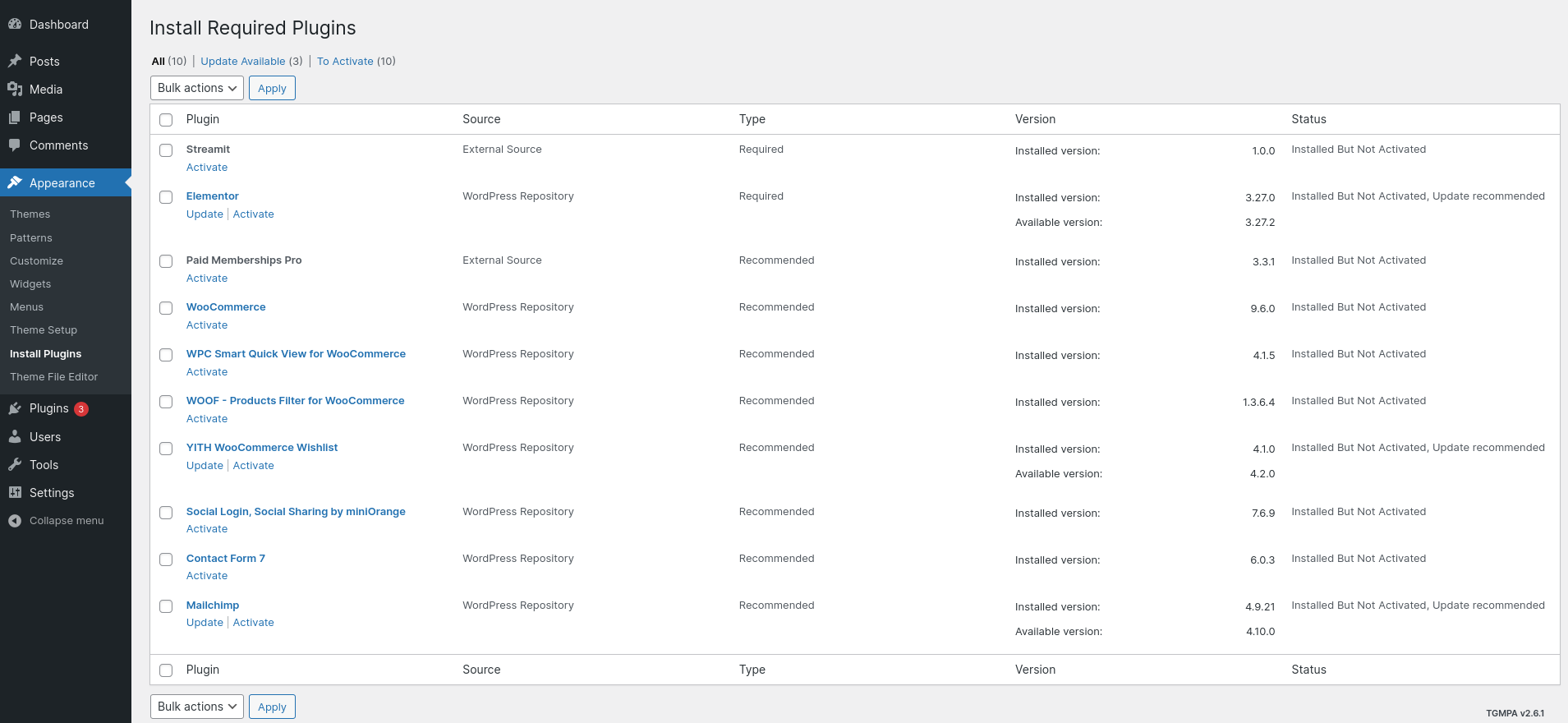Check the YITH WooCommerce Wishlist checkbox
1568x723 pixels.
click(166, 449)
